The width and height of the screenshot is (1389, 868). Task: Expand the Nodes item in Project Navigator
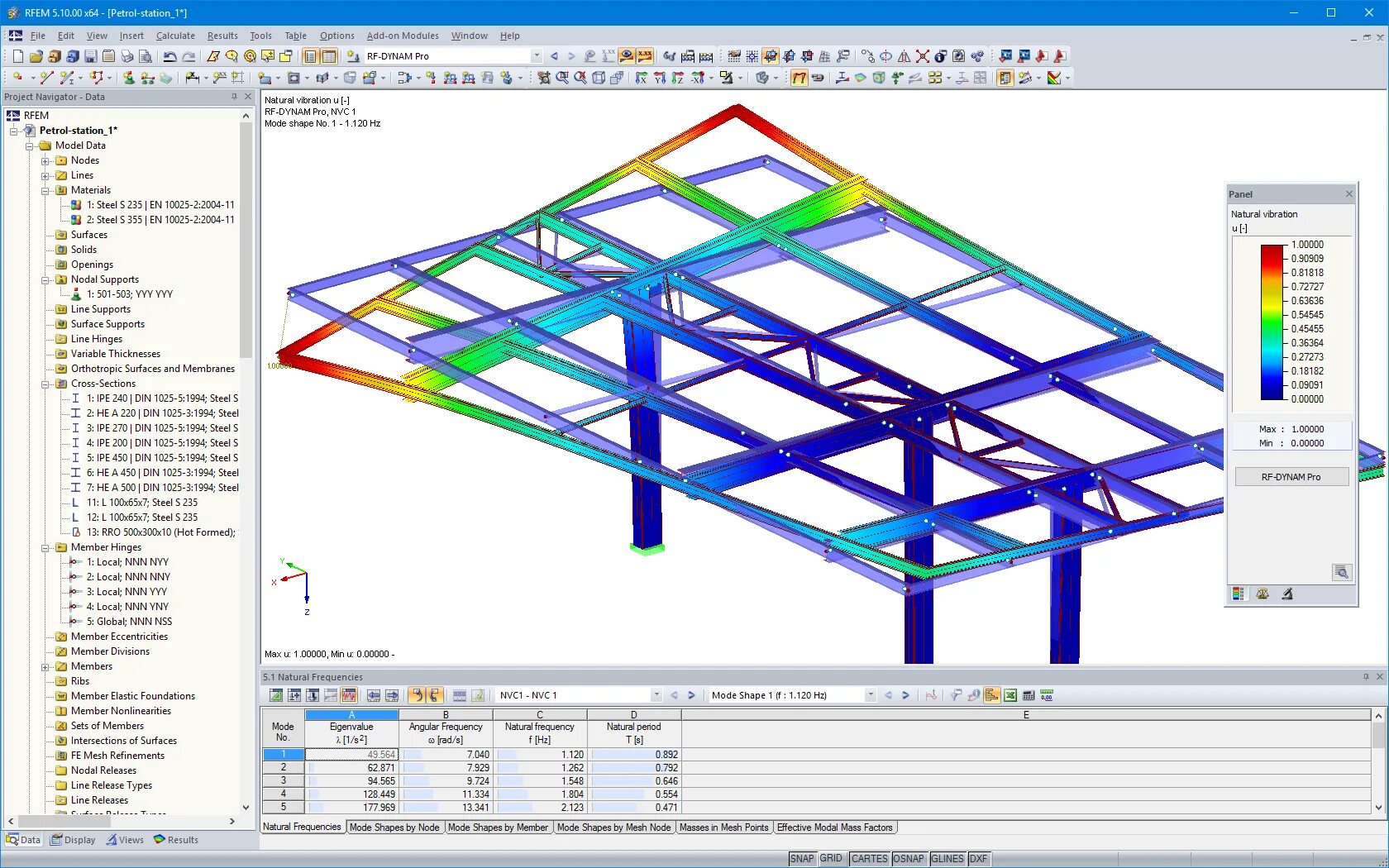47,160
